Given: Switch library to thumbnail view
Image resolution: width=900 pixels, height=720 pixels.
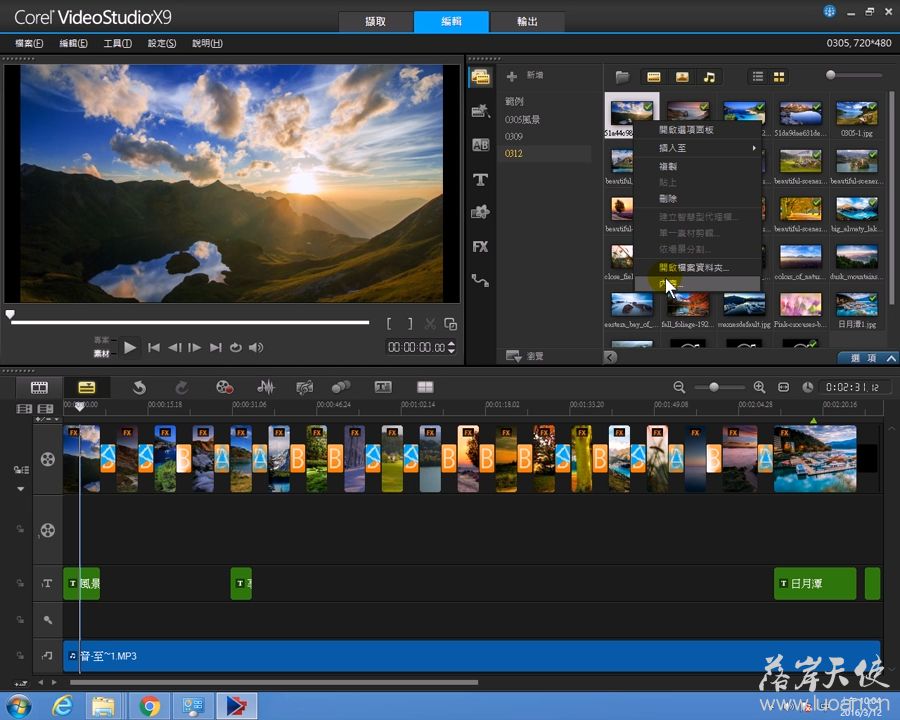Looking at the screenshot, I should pyautogui.click(x=779, y=77).
